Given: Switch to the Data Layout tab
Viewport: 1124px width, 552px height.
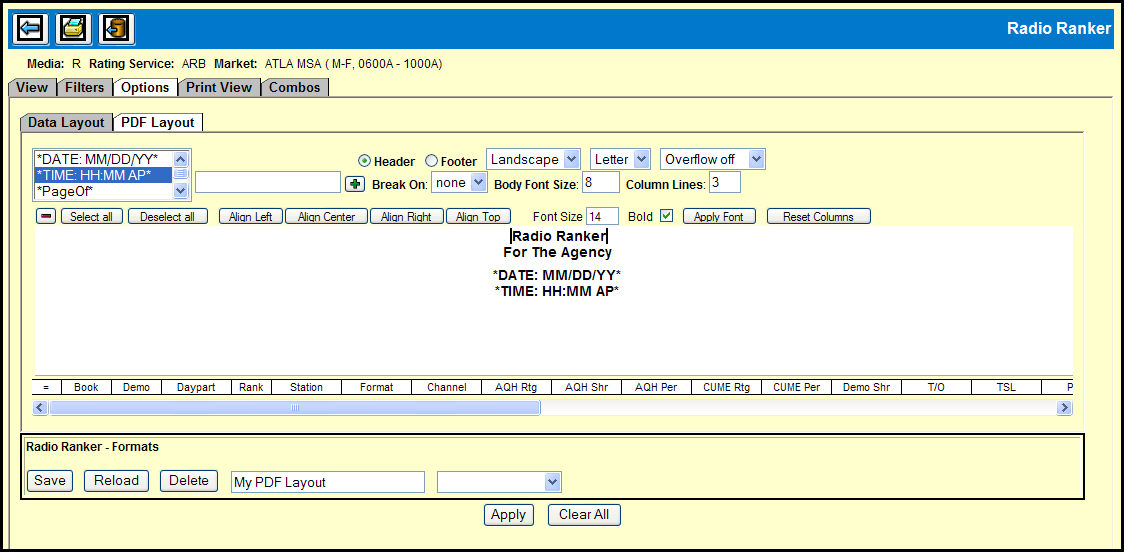Looking at the screenshot, I should (x=66, y=122).
